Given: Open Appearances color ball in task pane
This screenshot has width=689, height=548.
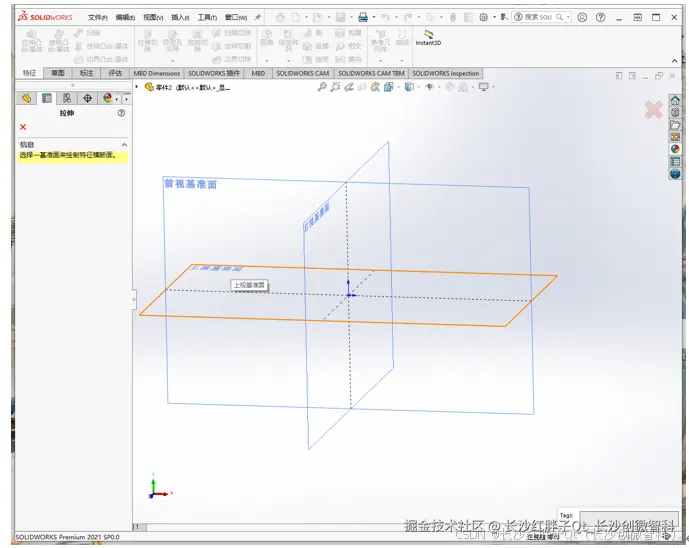Looking at the screenshot, I should point(675,149).
